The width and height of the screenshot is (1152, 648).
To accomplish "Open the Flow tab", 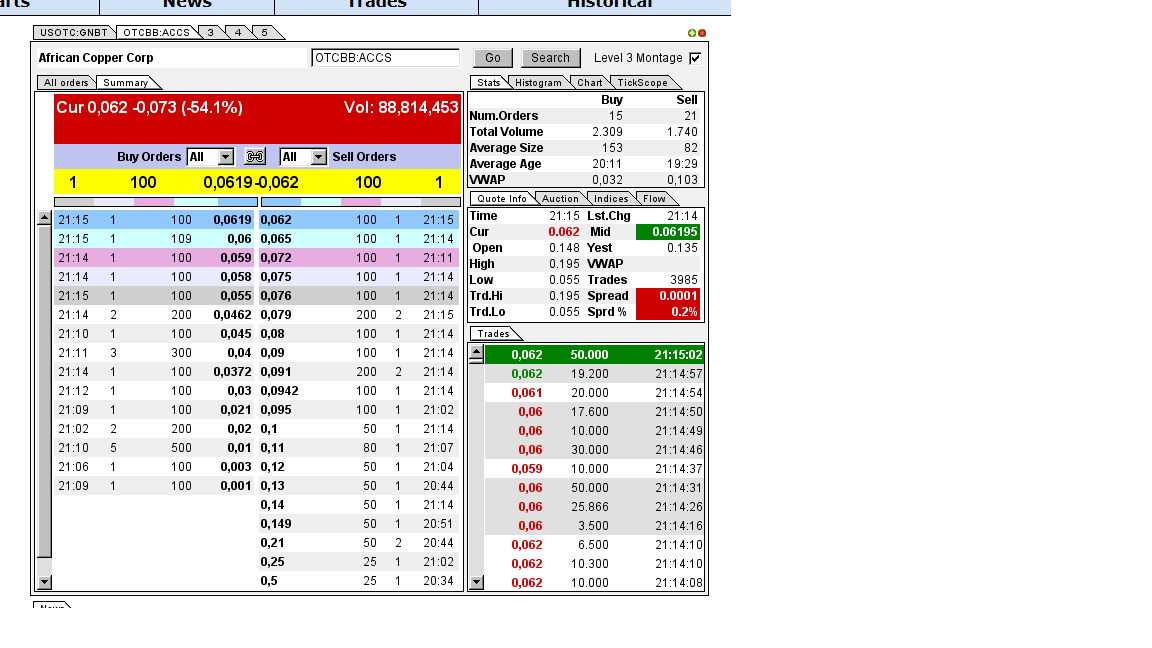I will pos(654,198).
